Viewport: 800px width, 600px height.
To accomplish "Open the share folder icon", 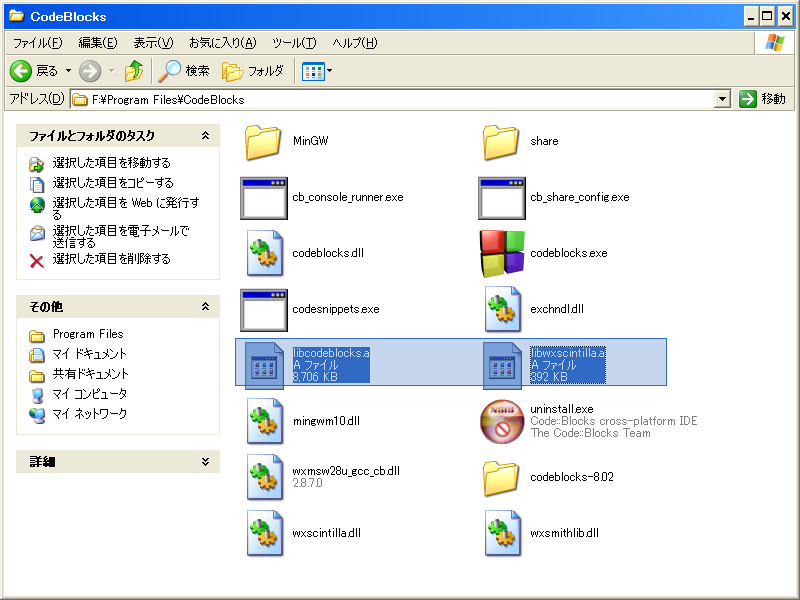I will pos(501,142).
